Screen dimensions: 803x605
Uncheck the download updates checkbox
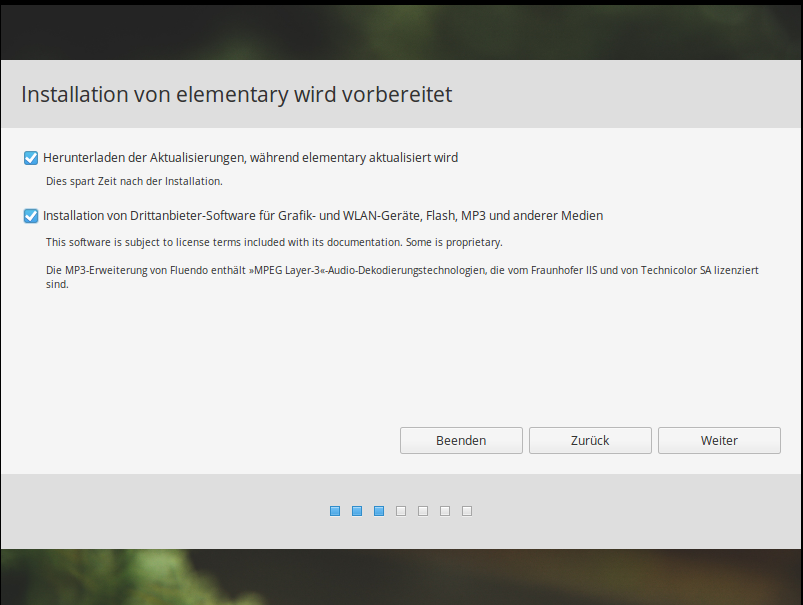click(x=31, y=158)
